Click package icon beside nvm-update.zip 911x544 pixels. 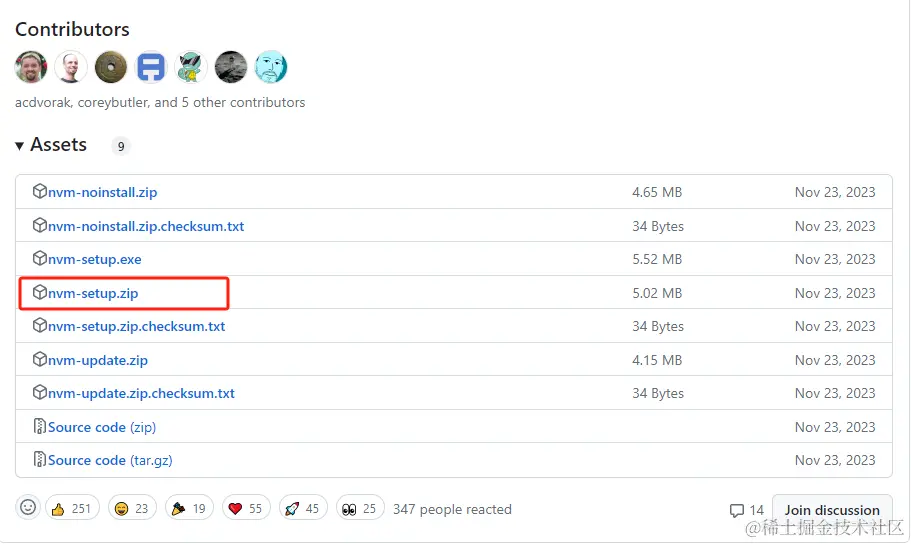[x=40, y=359]
